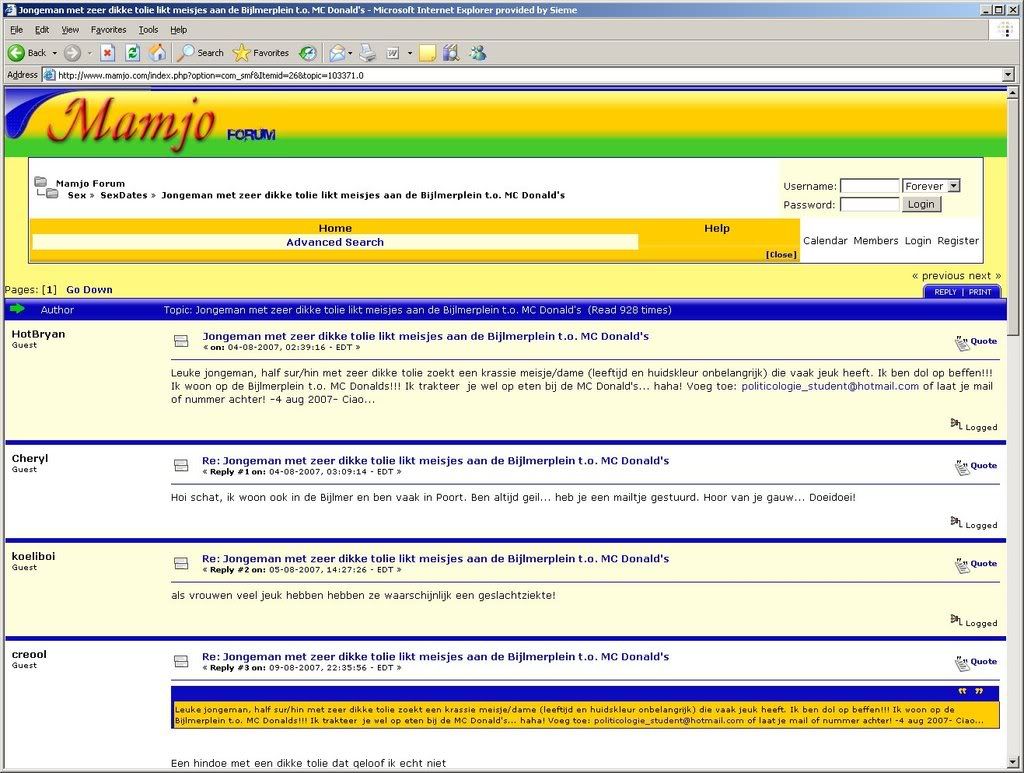Click the Mail envelope icon
The image size is (1024, 773).
coord(337,53)
